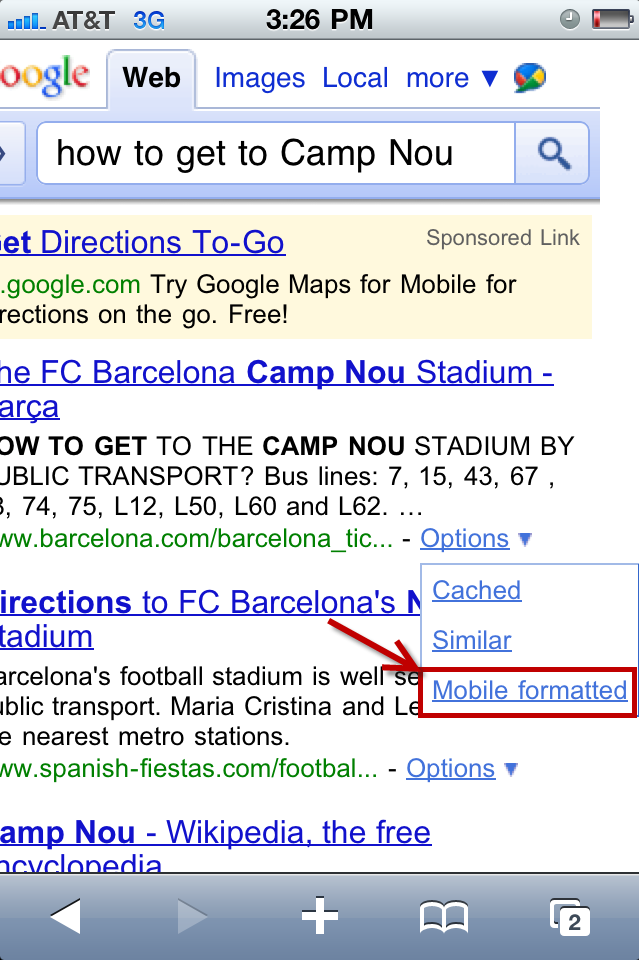Tap the page switcher icon showing 2
This screenshot has width=639, height=960.
(x=572, y=915)
